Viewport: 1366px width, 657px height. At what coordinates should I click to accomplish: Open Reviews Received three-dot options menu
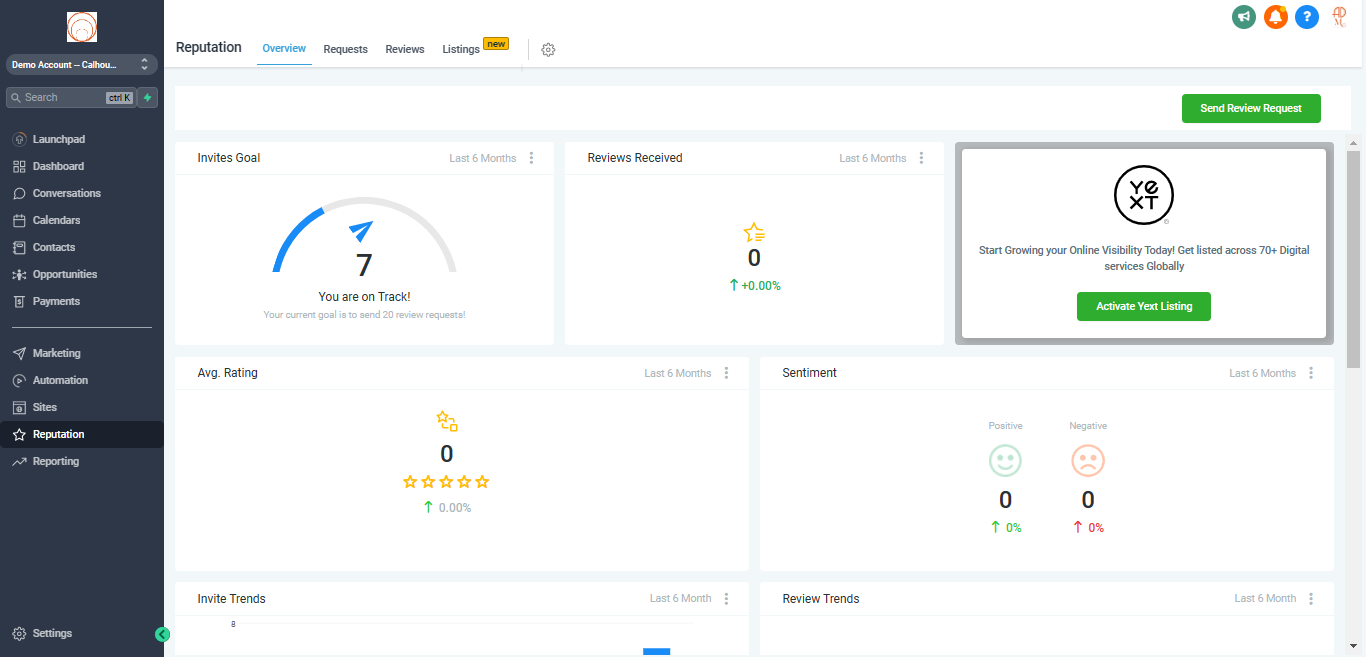point(921,158)
